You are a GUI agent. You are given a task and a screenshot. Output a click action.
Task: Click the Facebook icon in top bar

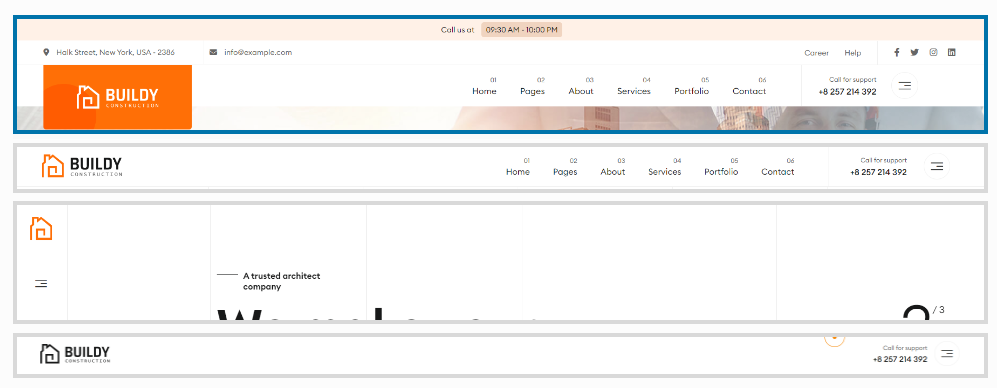[x=897, y=53]
